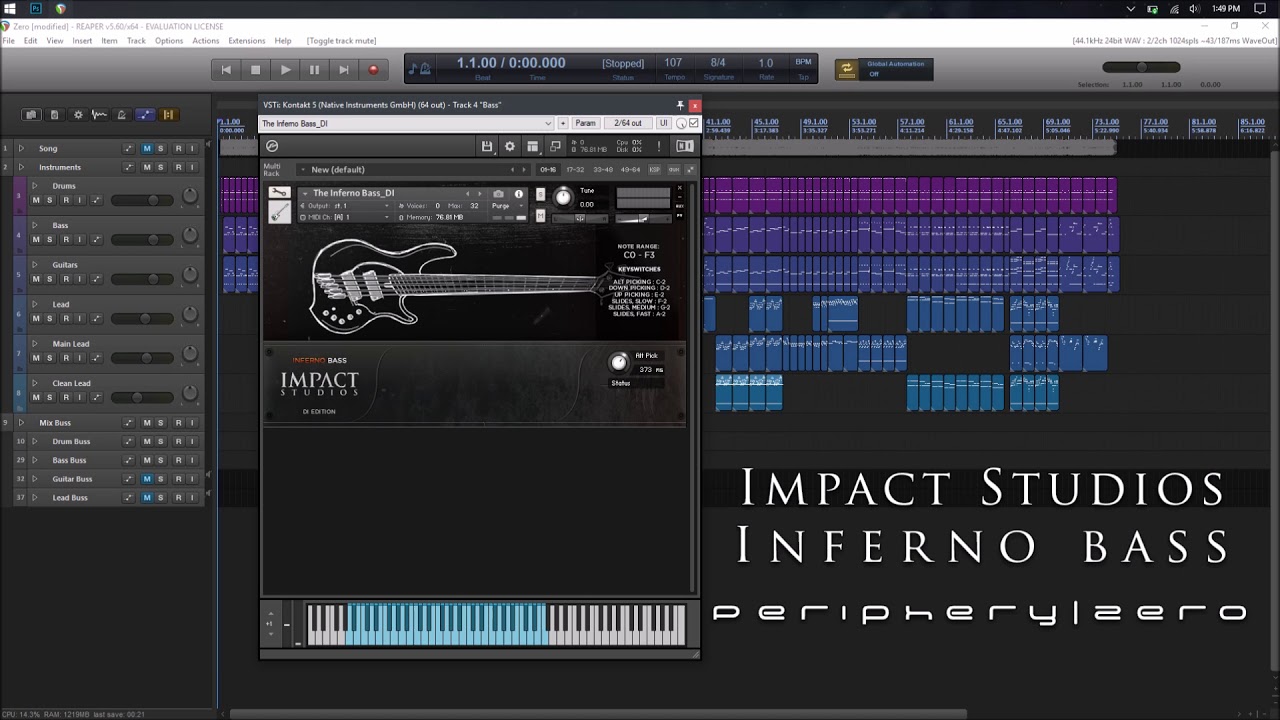Click the Kontakt logo in the header

[272, 146]
